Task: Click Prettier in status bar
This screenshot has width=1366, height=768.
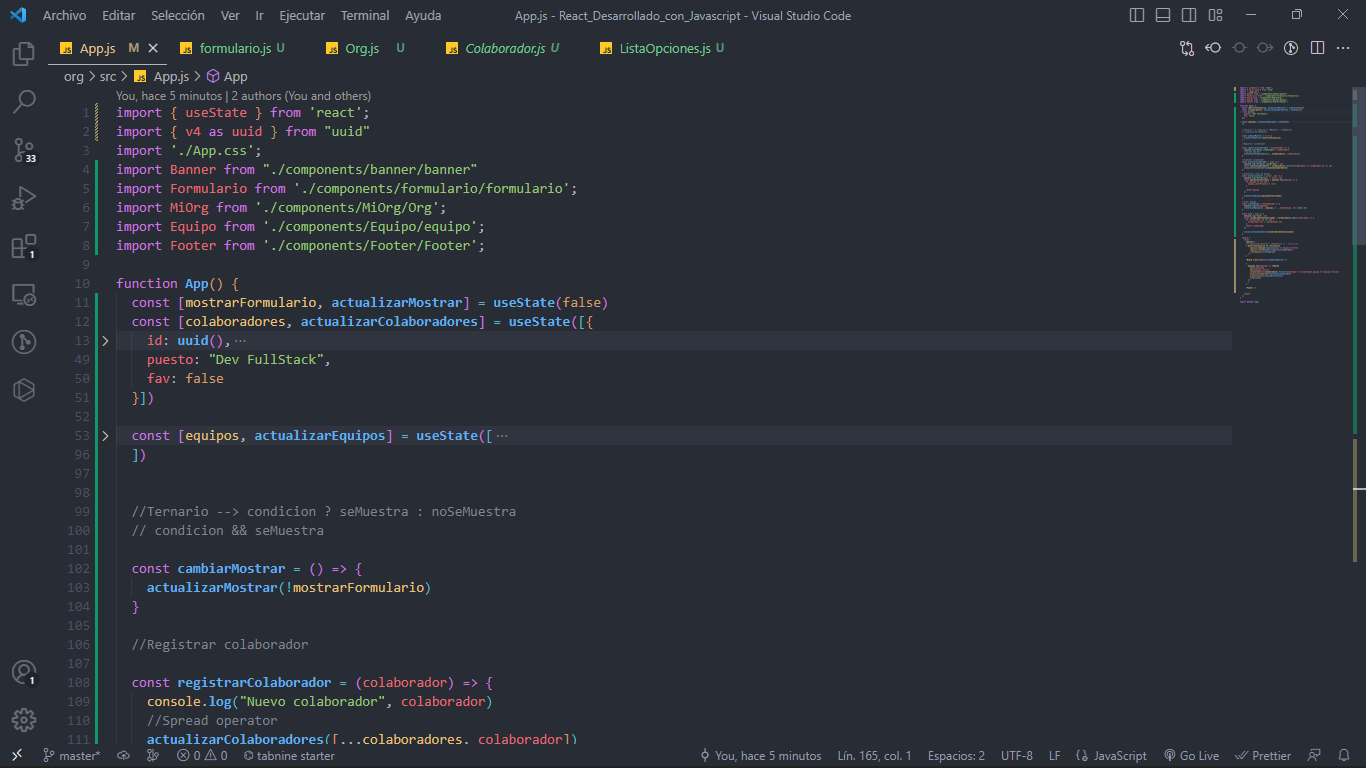Action: (1263, 756)
